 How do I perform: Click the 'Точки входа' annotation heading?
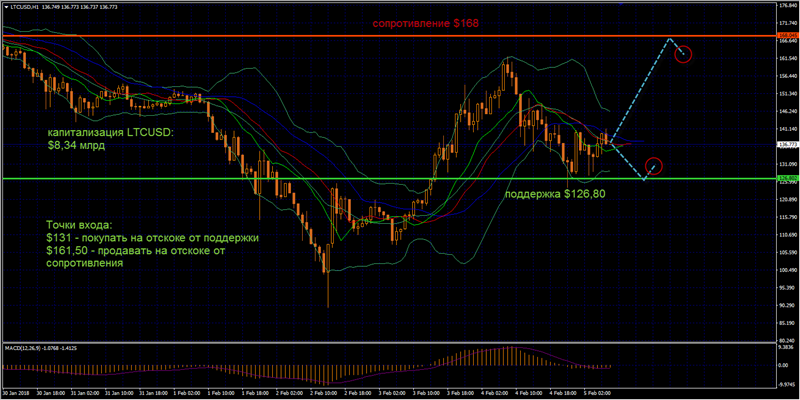point(85,226)
